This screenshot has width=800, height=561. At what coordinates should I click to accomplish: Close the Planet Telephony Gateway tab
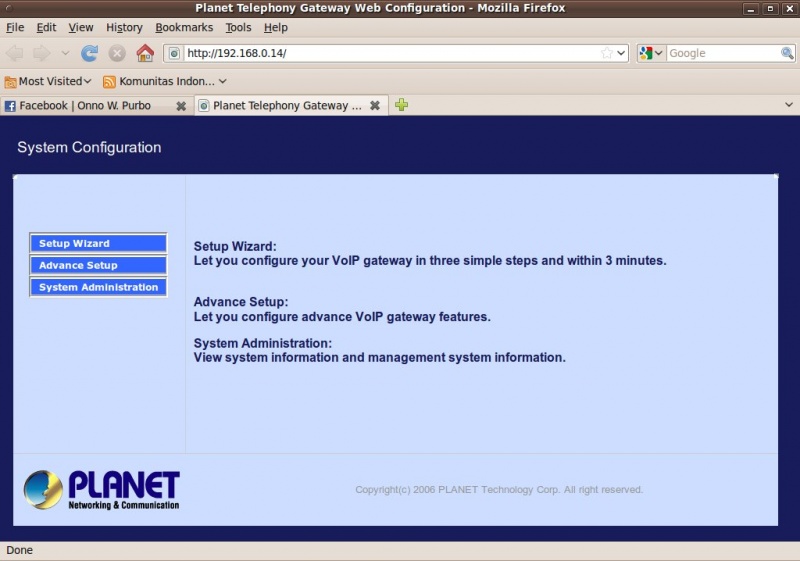[x=374, y=106]
